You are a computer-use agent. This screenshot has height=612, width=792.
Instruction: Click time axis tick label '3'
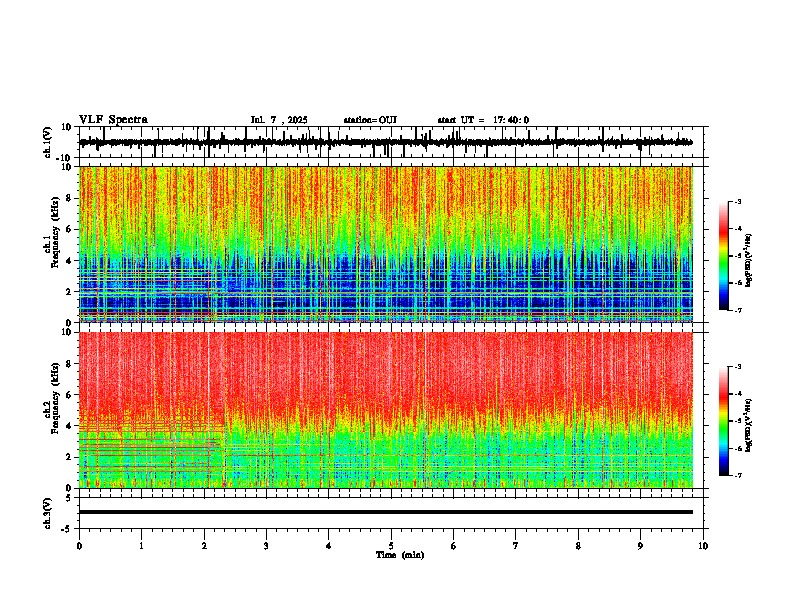(x=266, y=546)
